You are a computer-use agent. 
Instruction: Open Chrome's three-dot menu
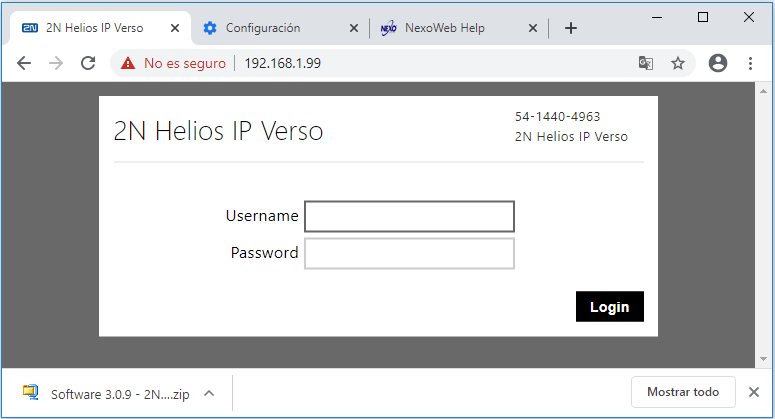[750, 63]
